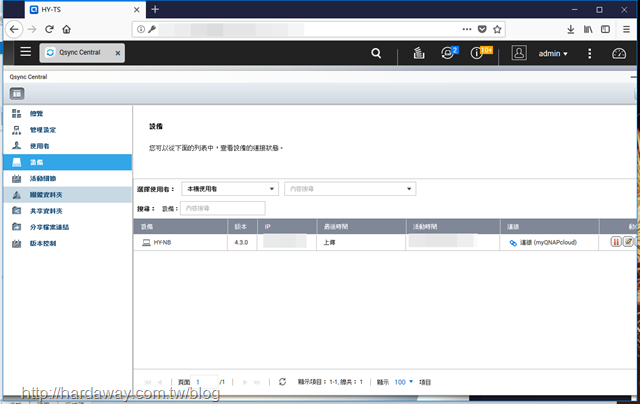640x404 pixels.
Task: Open the Event Logs (活動紀錄) sidebar item
Action: pyautogui.click(x=67, y=178)
